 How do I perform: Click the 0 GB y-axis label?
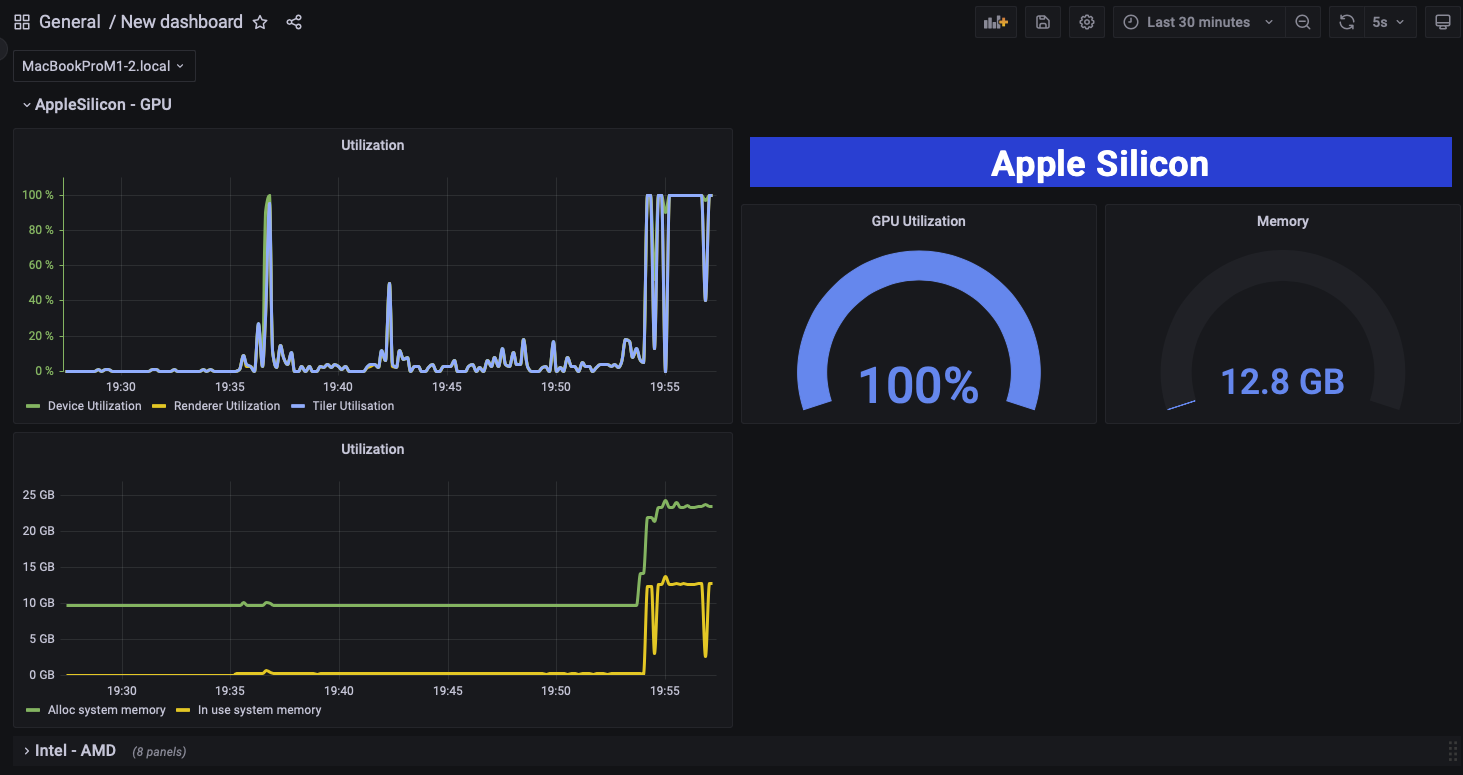click(42, 675)
